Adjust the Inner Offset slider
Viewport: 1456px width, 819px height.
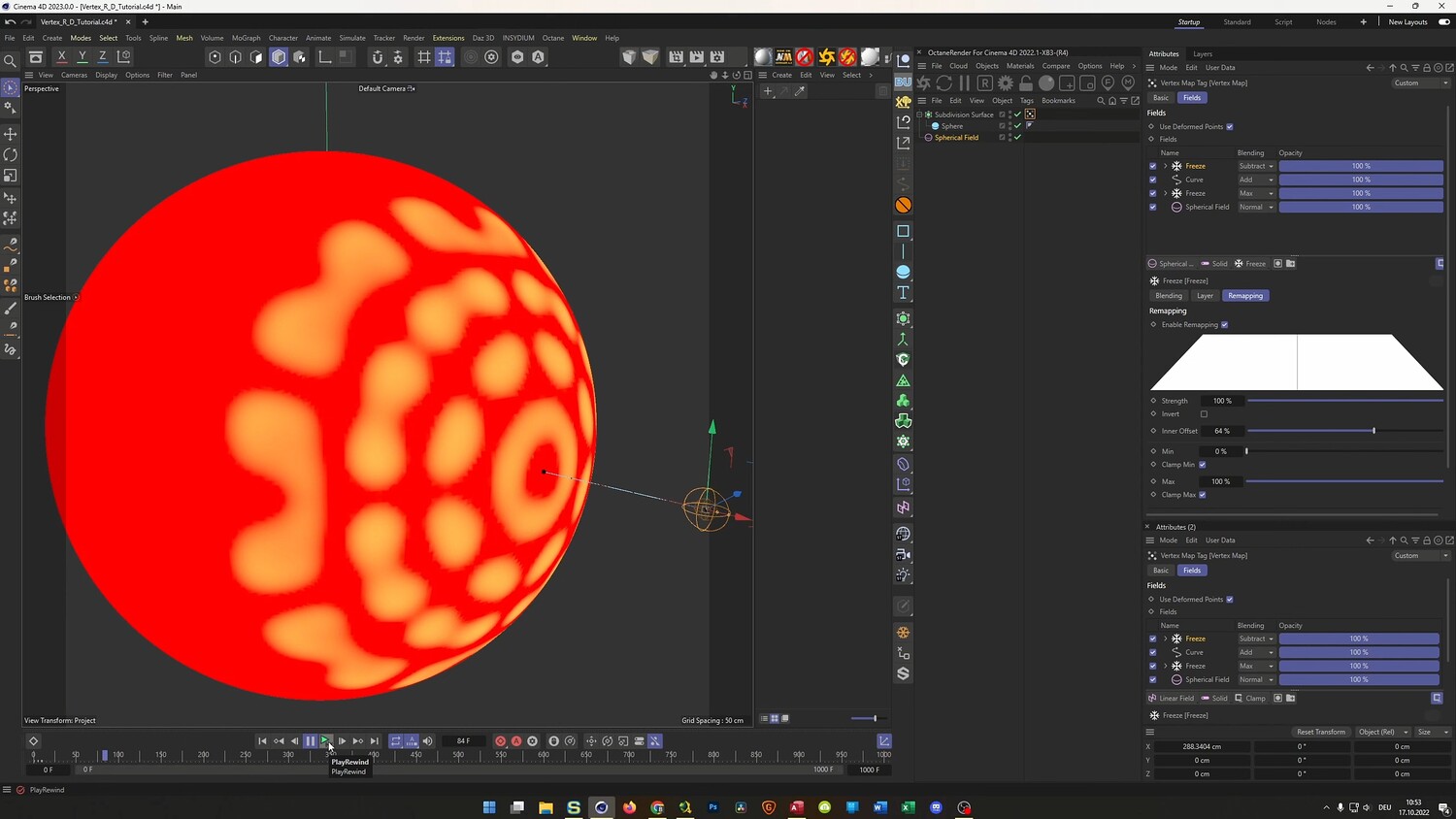[1345, 431]
